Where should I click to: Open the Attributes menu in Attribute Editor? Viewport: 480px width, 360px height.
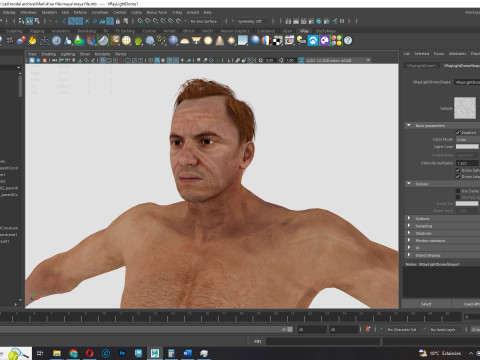pyautogui.click(x=457, y=53)
